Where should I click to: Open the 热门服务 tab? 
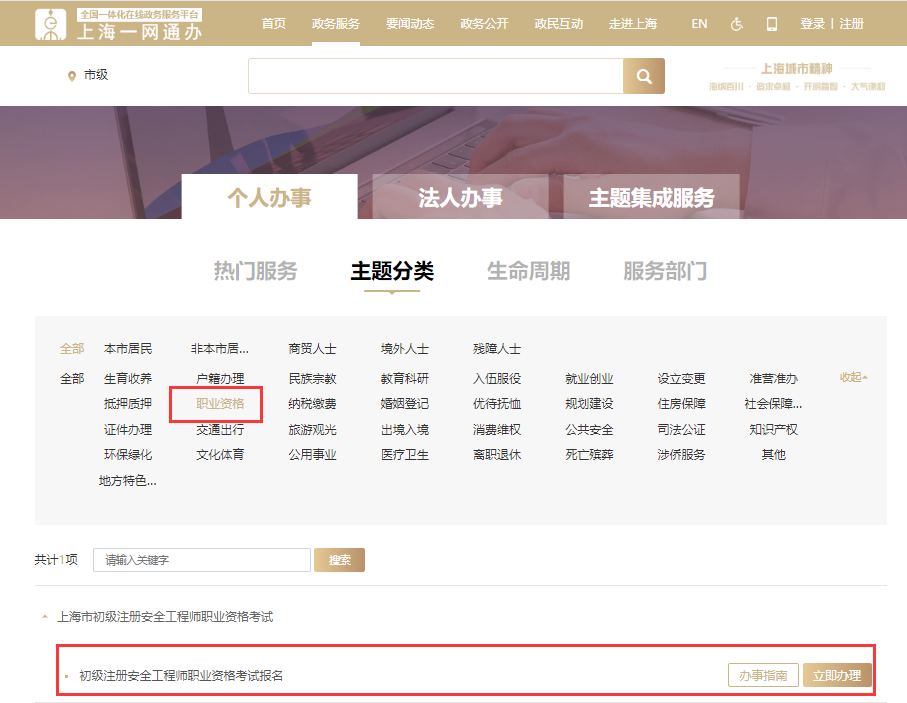pyautogui.click(x=255, y=270)
